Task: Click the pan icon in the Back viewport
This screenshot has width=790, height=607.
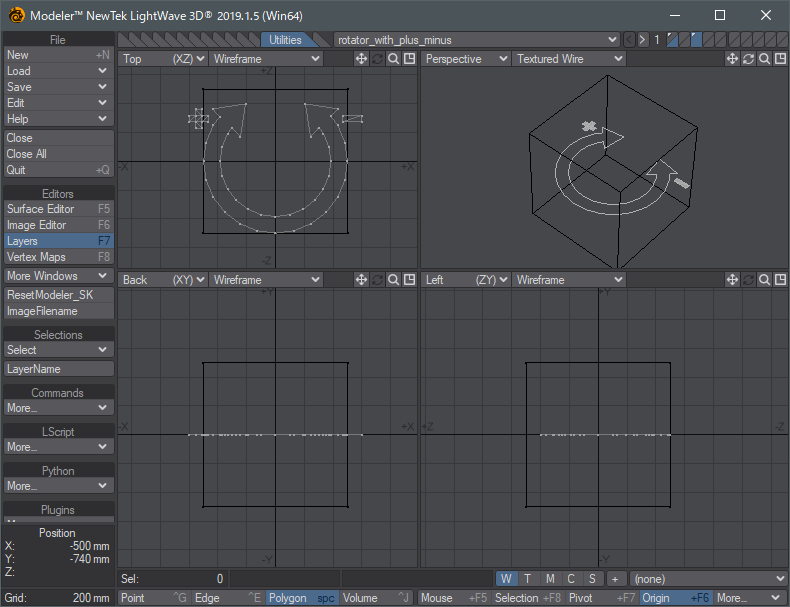Action: [x=362, y=280]
